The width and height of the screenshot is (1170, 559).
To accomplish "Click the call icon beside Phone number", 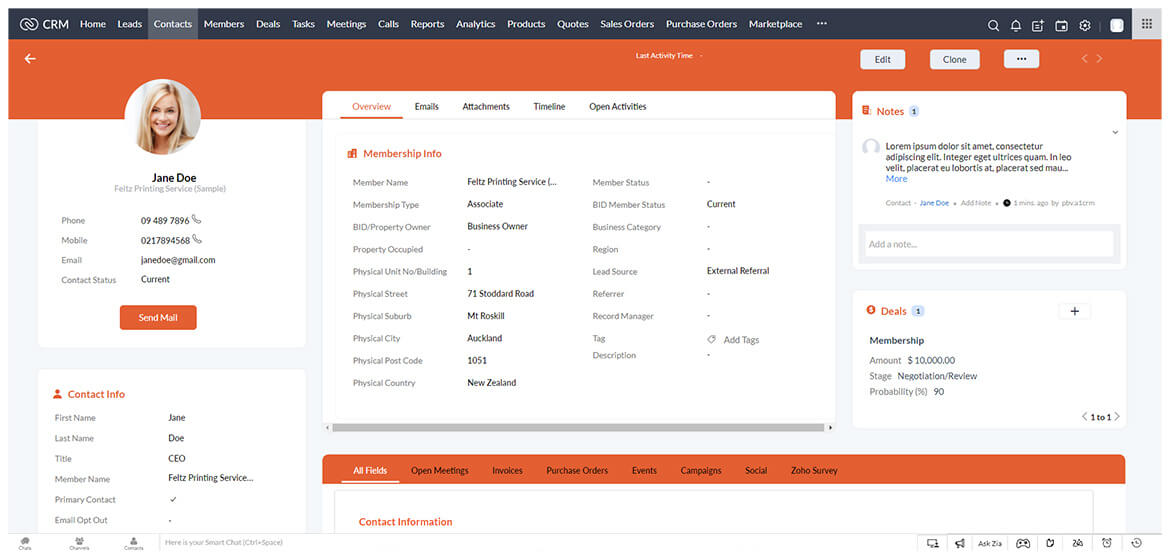I will click(x=197, y=220).
